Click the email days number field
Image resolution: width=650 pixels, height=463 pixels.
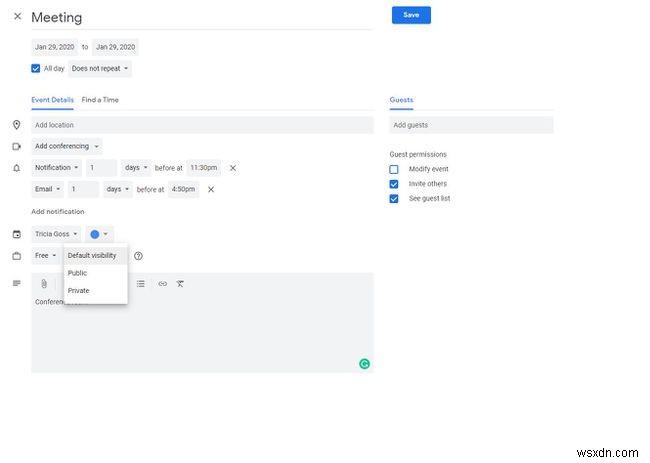pos(83,189)
